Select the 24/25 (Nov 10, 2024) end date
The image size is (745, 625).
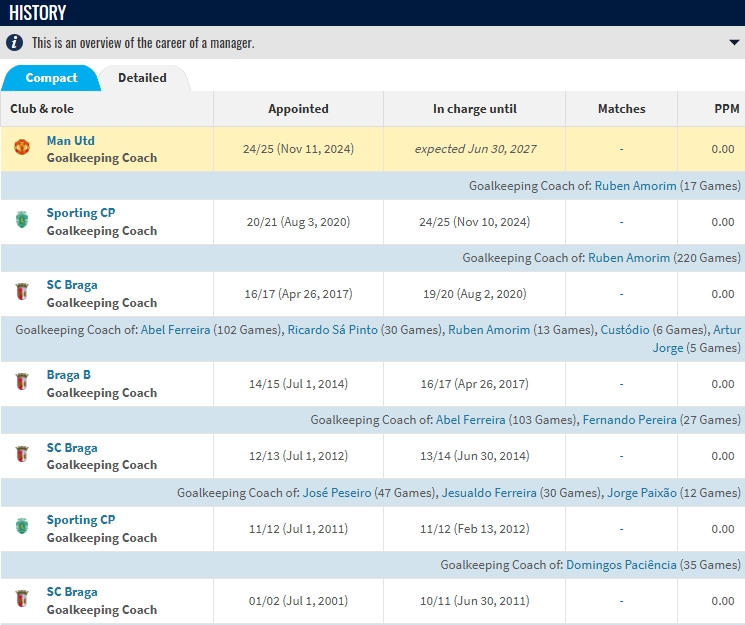[x=475, y=222]
